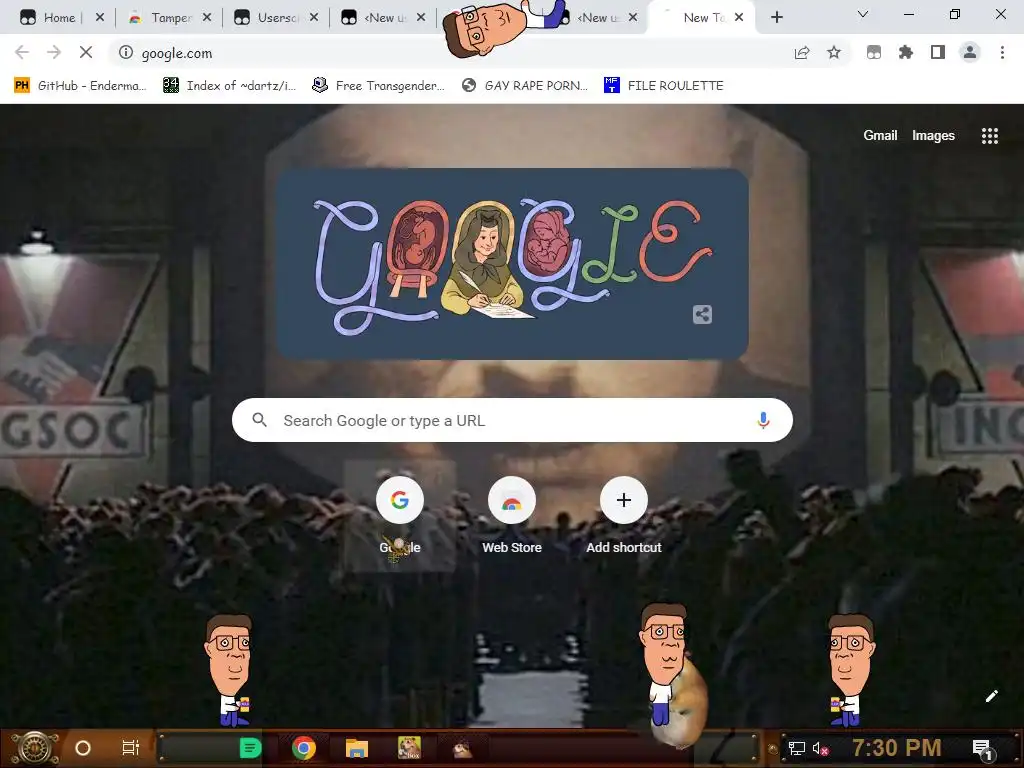Viewport: 1024px width, 768px height.
Task: Open the Tampermonkey extension icon
Action: (x=874, y=52)
